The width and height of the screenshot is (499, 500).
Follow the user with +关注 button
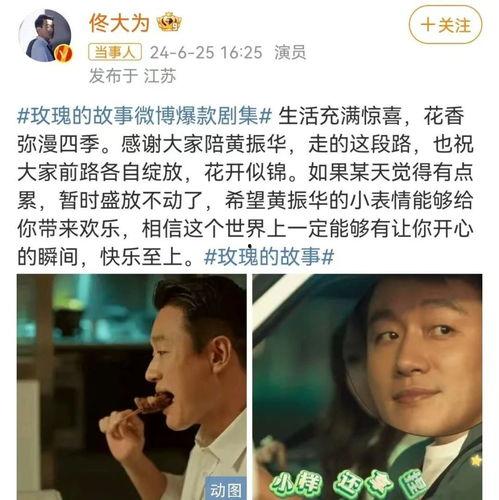tap(445, 25)
